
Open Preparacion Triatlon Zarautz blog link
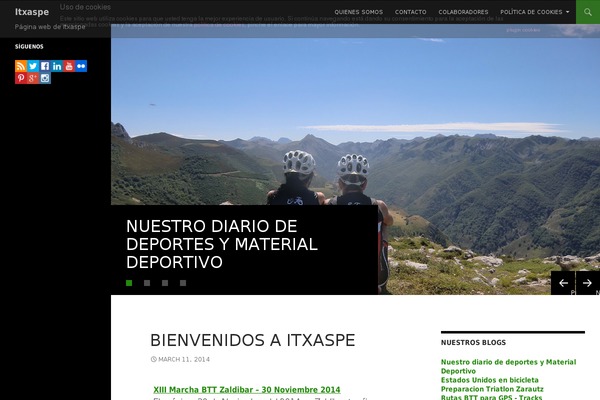pos(492,389)
